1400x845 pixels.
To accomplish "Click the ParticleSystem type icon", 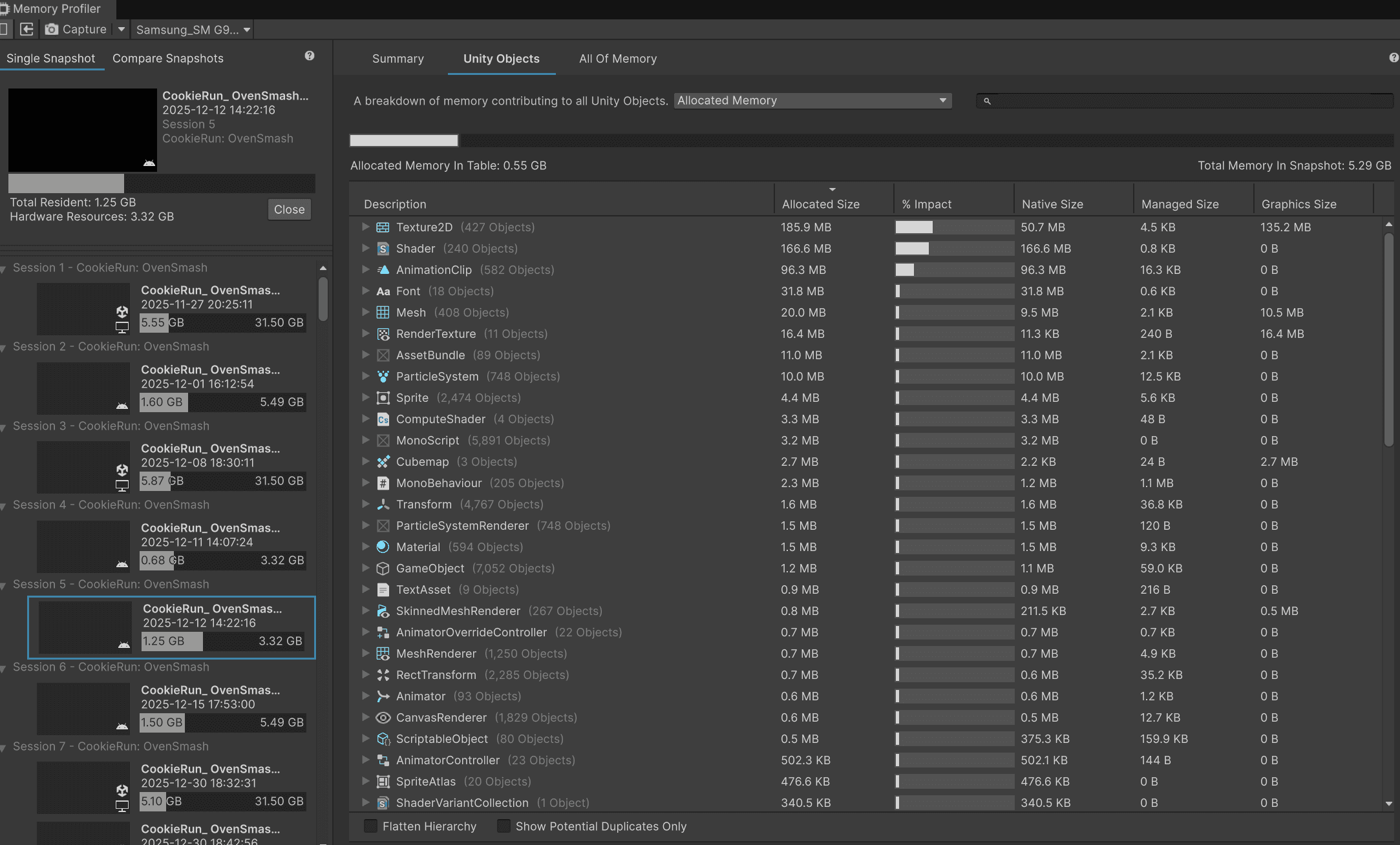I will 383,377.
